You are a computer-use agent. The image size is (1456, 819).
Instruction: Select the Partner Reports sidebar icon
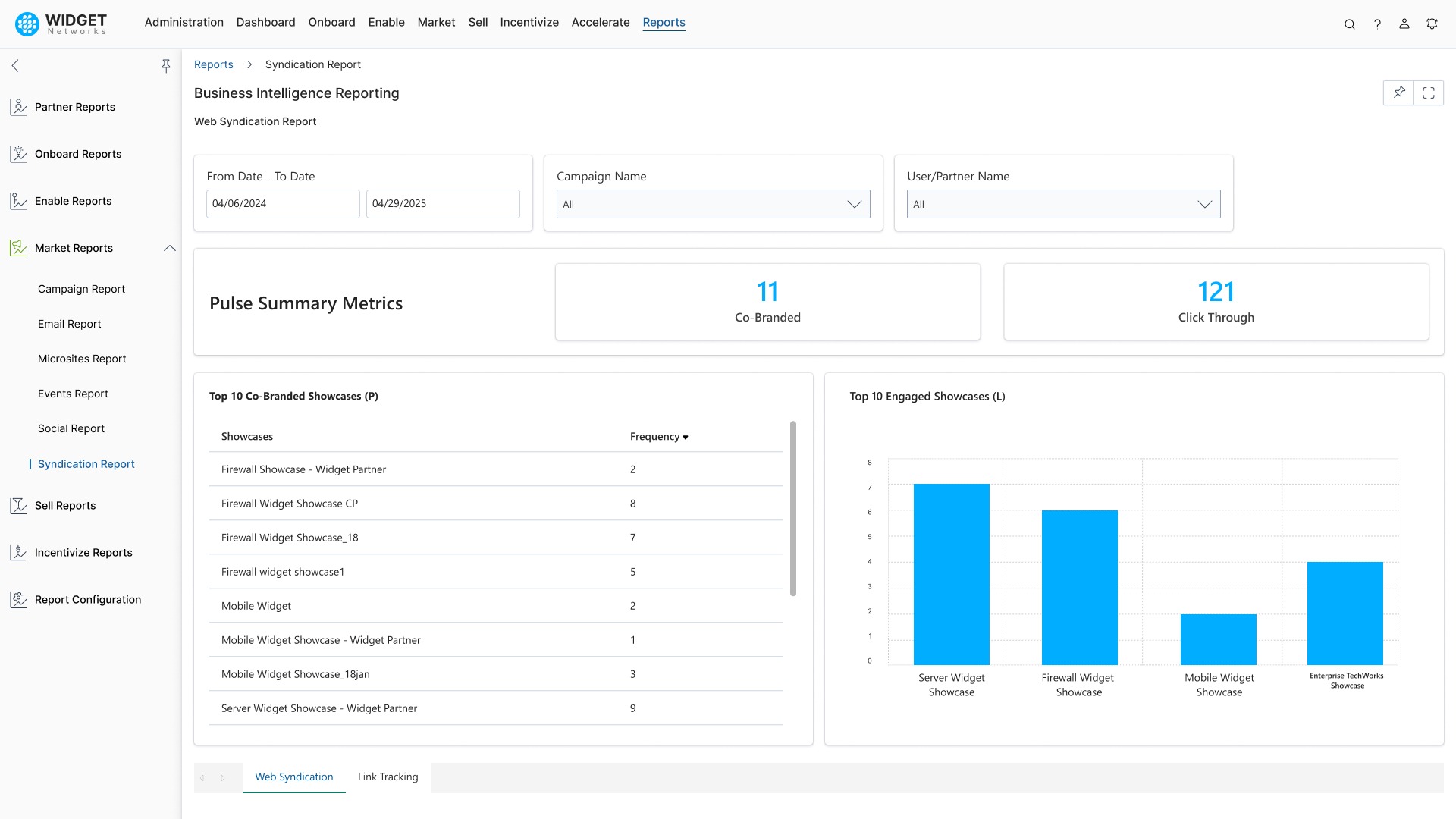[x=19, y=106]
